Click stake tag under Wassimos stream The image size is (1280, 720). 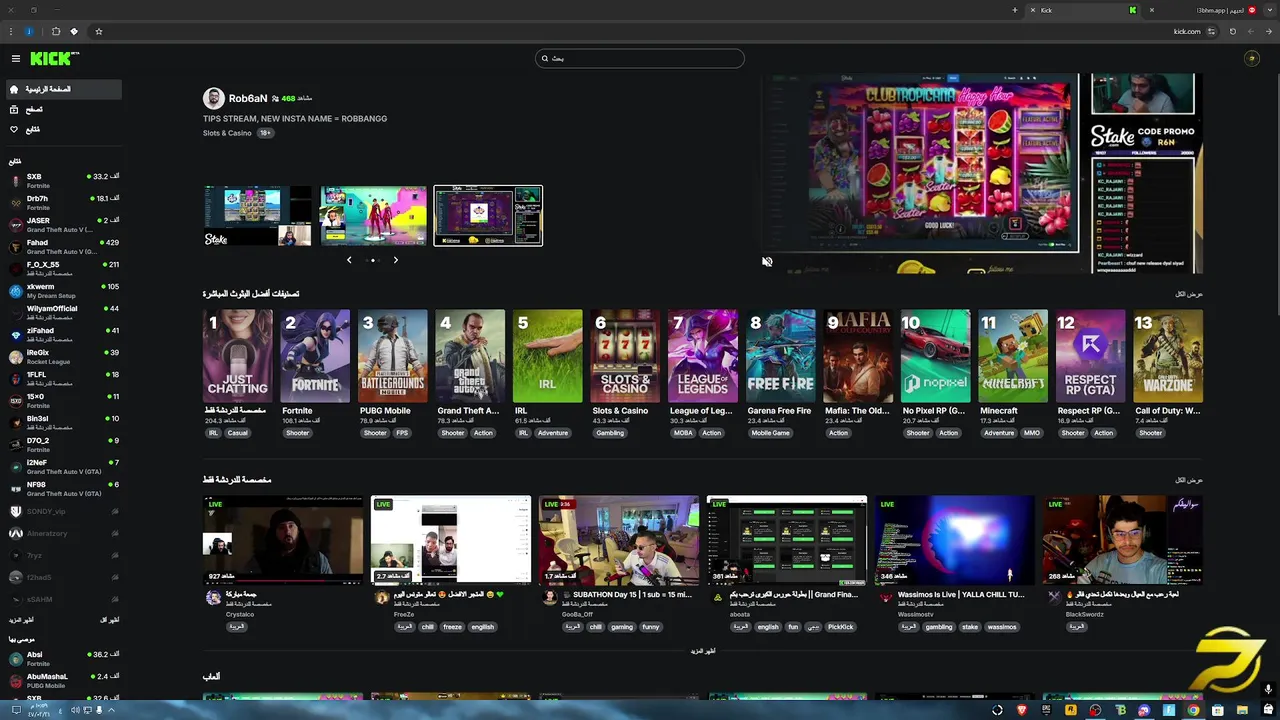970,627
